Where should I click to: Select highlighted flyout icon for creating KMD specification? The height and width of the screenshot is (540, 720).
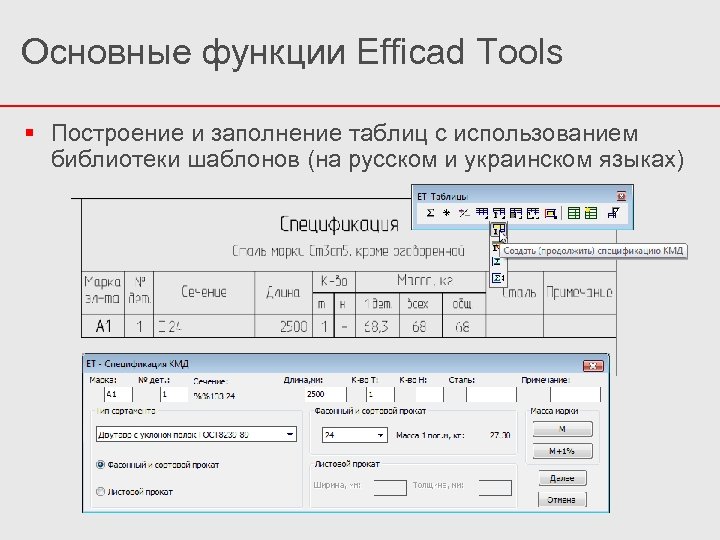[499, 230]
